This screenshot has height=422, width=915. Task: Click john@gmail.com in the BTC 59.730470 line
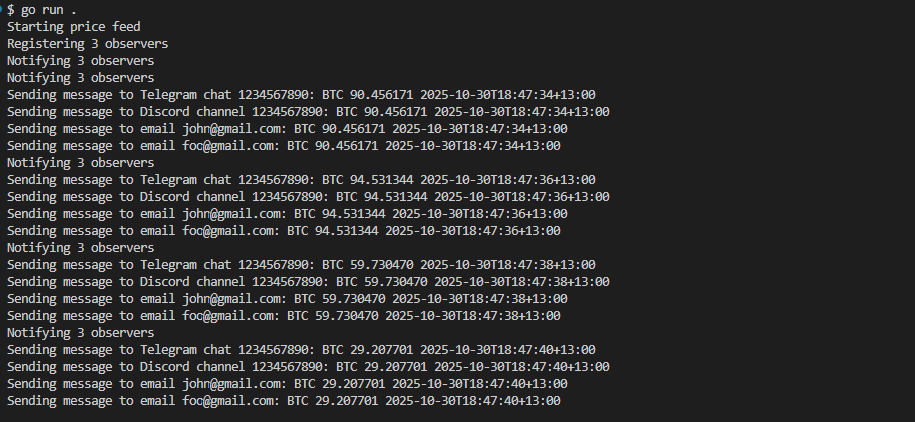point(230,298)
